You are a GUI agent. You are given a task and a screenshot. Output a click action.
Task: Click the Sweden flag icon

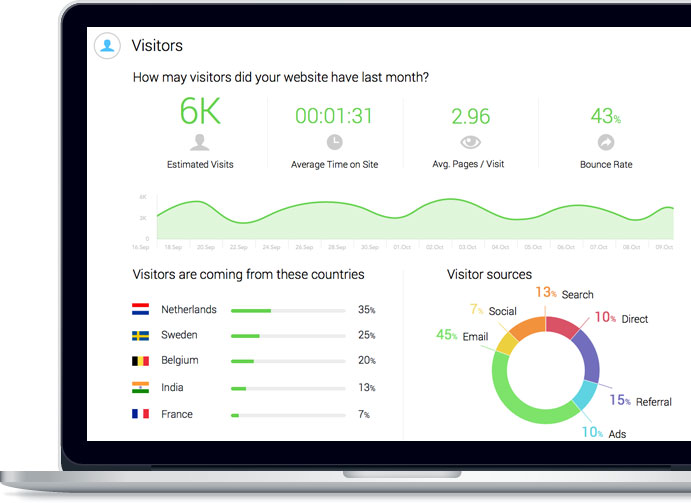tap(141, 335)
